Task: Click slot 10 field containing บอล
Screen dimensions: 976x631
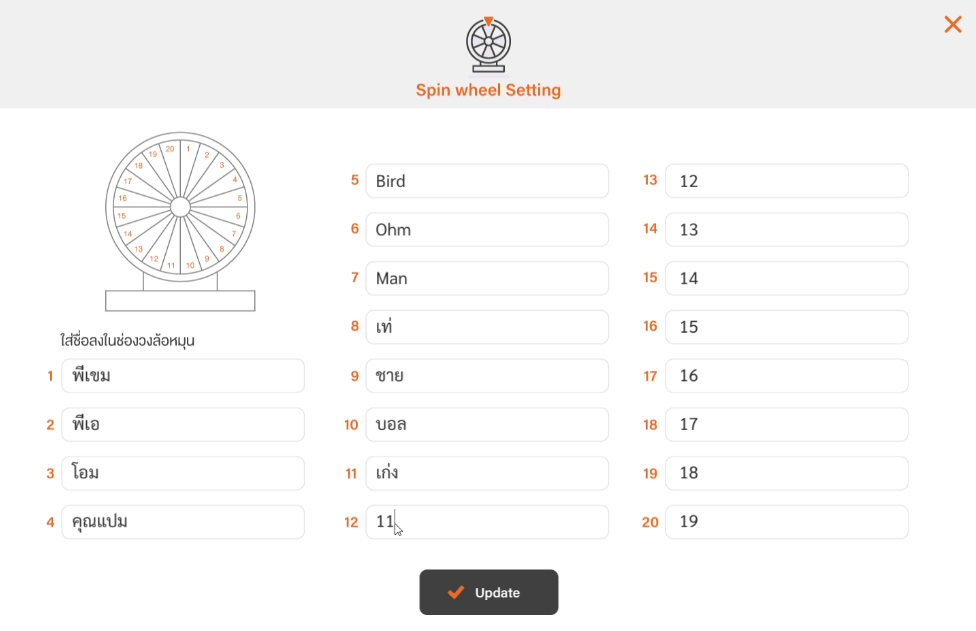Action: [487, 424]
